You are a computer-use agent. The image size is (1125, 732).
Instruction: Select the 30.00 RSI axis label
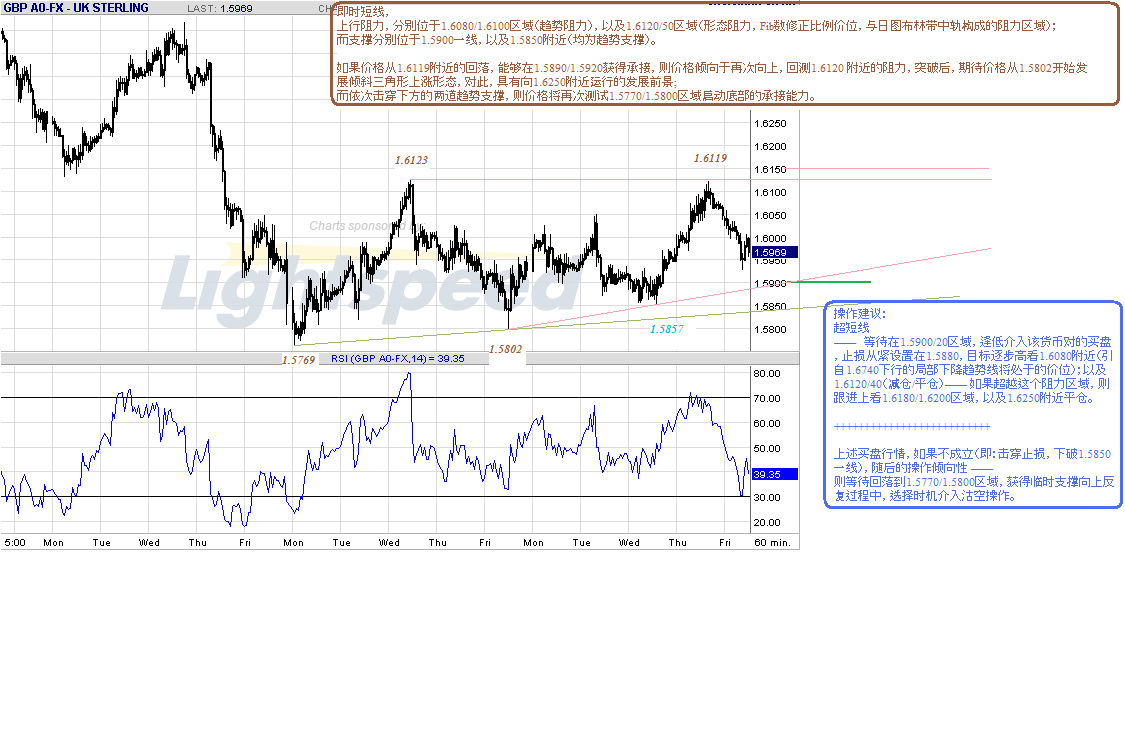point(767,497)
